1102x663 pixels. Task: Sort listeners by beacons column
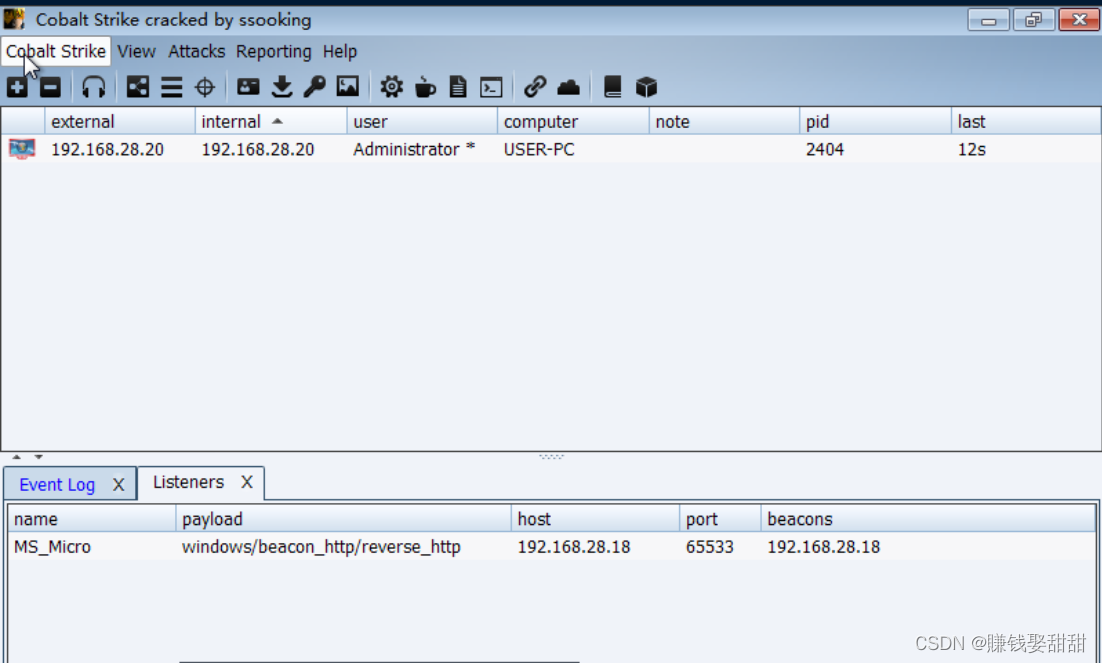(928, 519)
